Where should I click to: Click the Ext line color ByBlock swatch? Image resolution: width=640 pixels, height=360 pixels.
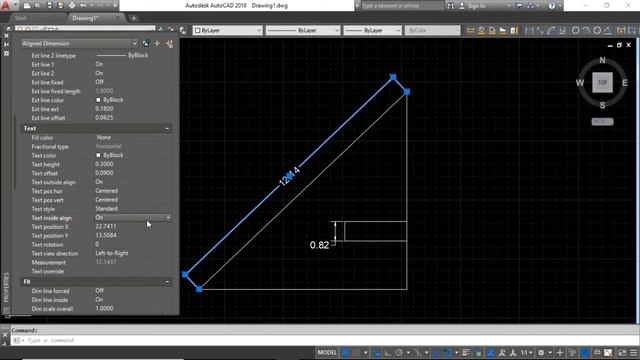pyautogui.click(x=98, y=100)
